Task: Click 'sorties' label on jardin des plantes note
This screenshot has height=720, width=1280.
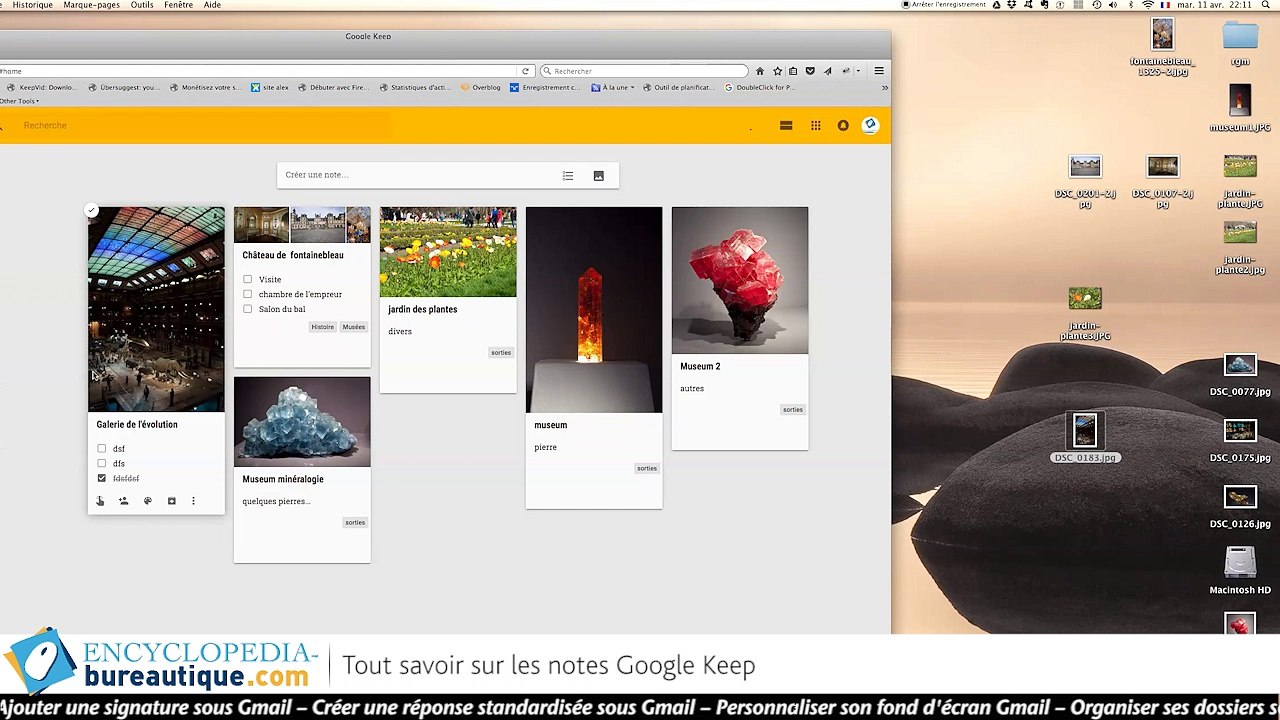Action: click(x=501, y=352)
